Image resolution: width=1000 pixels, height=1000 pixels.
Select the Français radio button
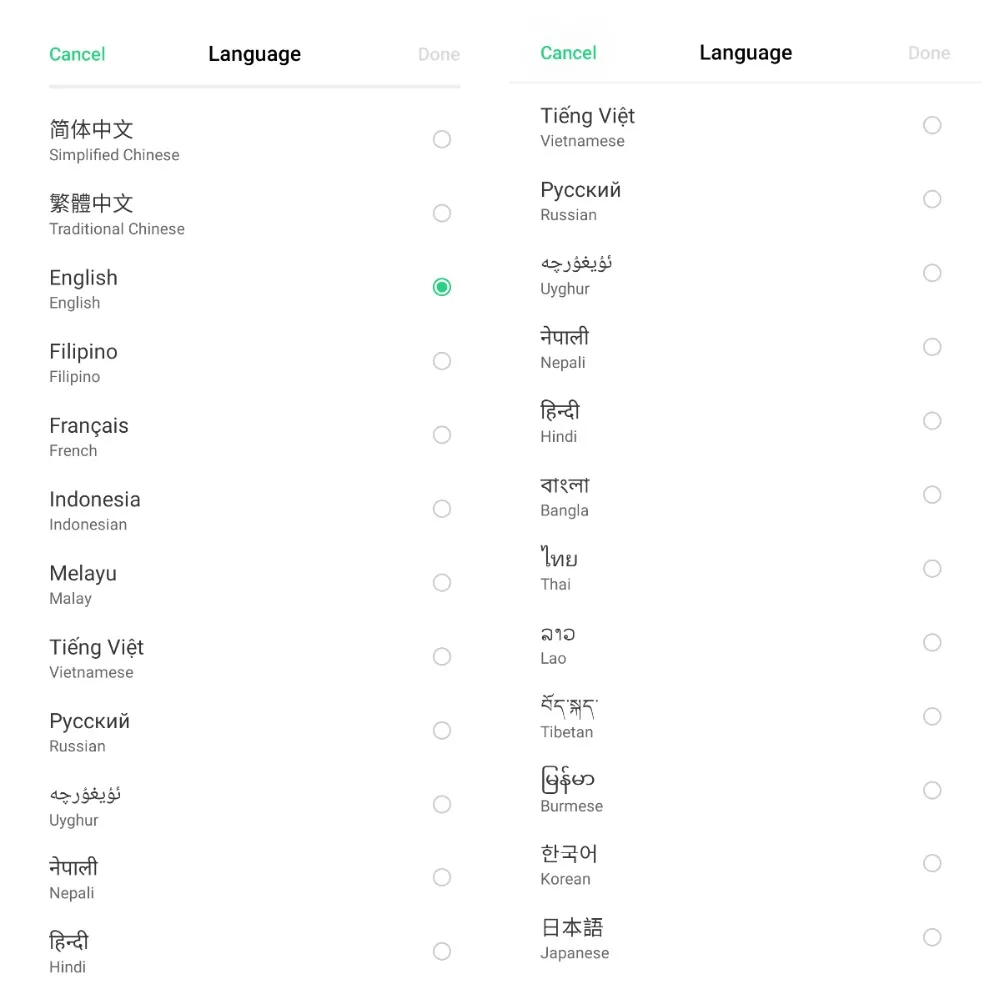[x=441, y=436]
